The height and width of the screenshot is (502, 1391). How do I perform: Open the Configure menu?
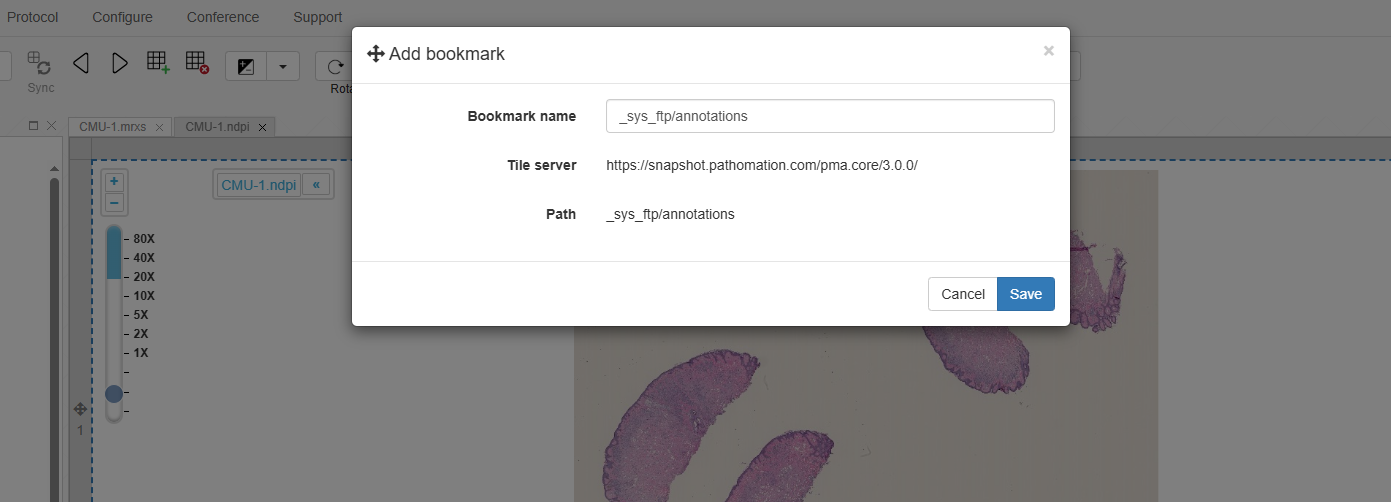click(x=122, y=17)
